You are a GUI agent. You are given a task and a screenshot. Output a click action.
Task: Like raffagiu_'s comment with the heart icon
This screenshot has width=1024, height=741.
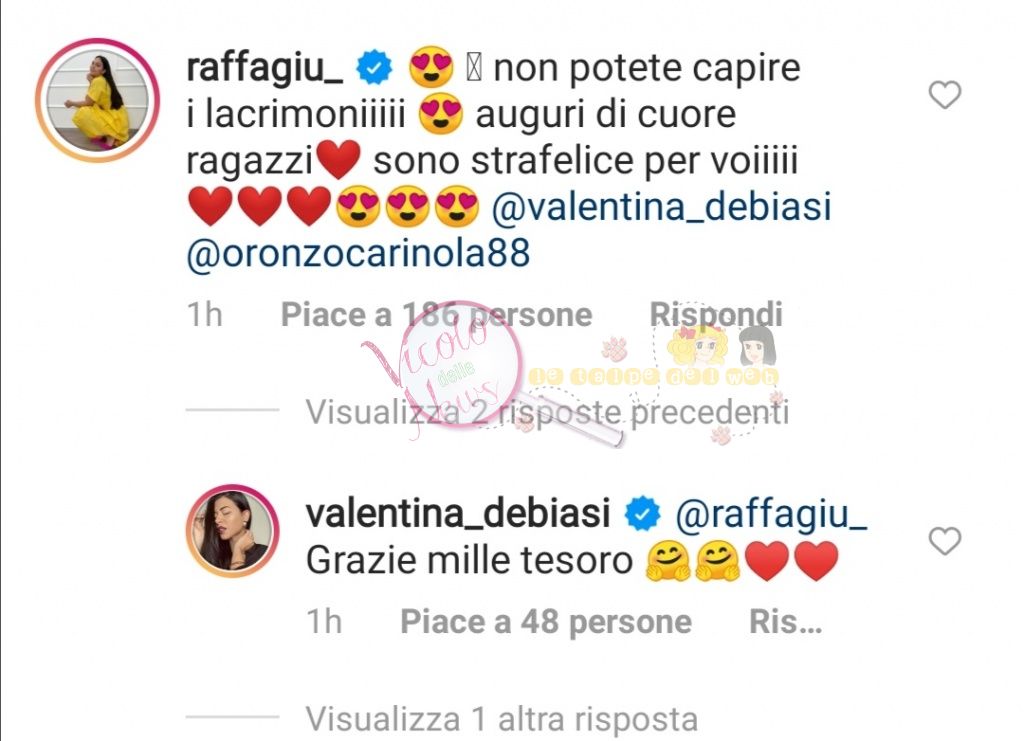[944, 95]
